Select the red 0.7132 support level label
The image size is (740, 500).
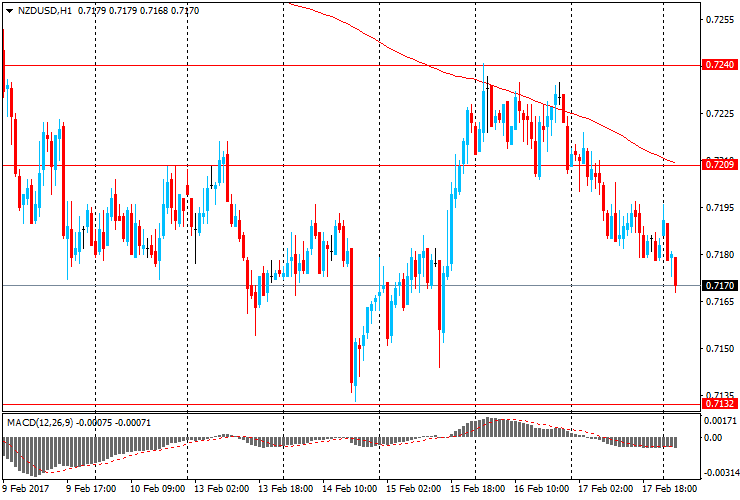coord(719,404)
